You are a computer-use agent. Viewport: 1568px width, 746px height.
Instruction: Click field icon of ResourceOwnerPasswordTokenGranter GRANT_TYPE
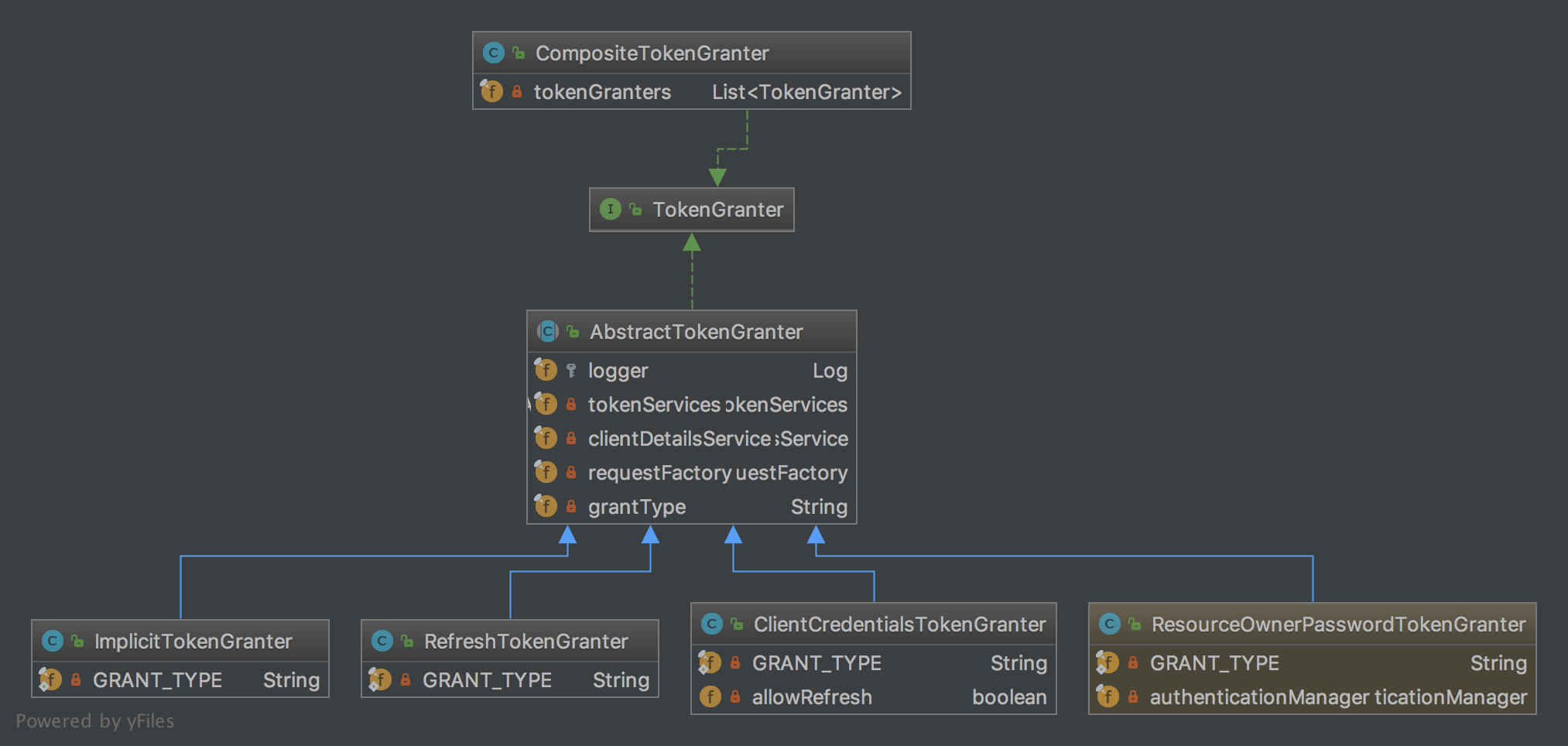[x=1108, y=662]
